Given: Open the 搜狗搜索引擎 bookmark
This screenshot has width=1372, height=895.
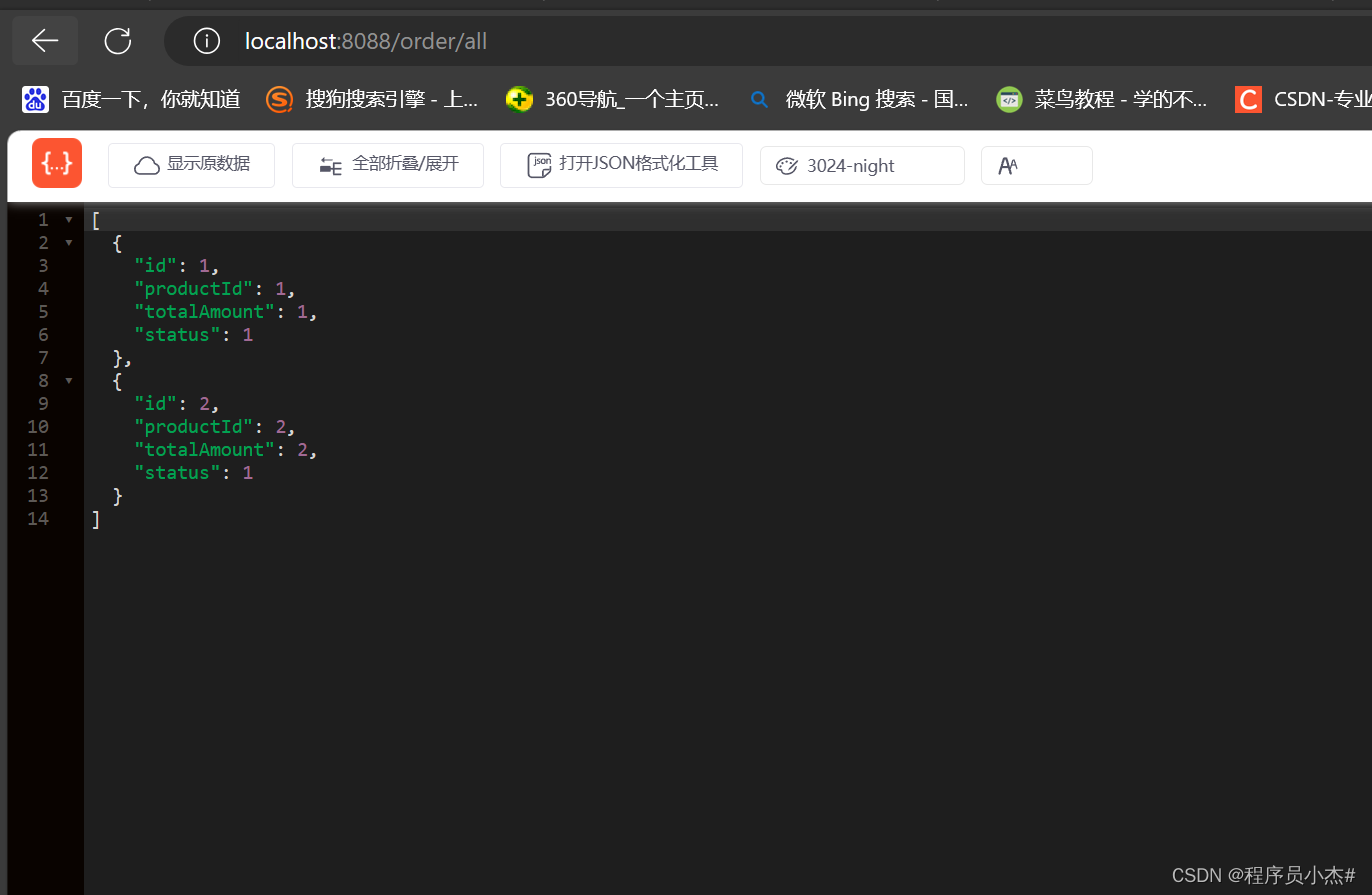Looking at the screenshot, I should coord(372,99).
